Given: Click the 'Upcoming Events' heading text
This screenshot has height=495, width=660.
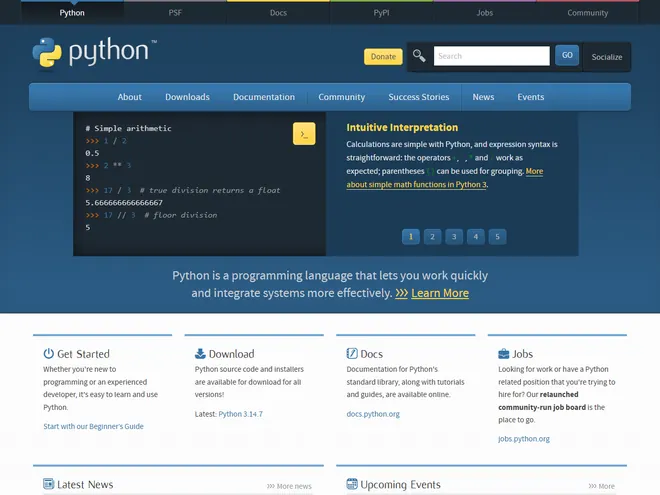Looking at the screenshot, I should click(400, 485).
